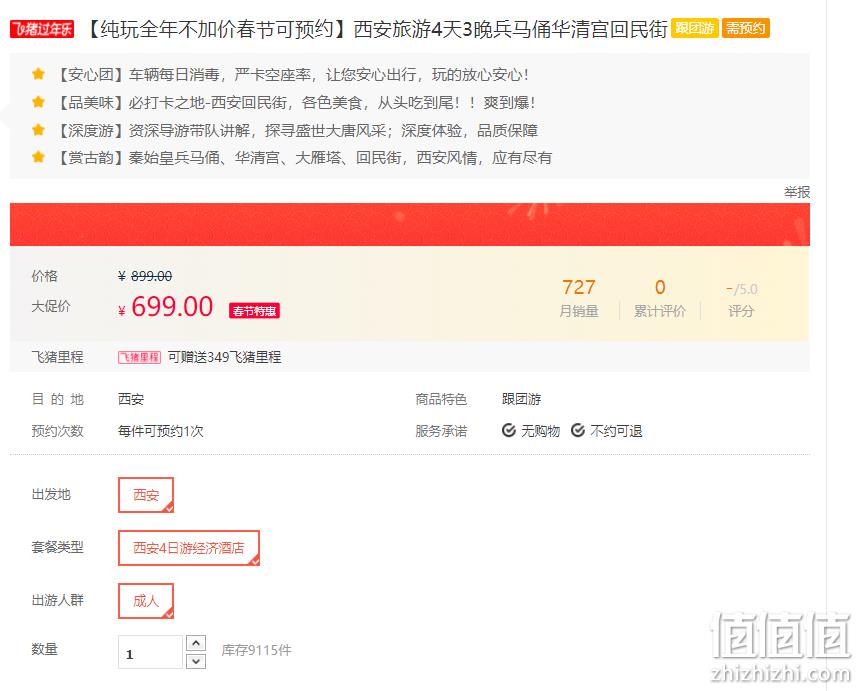860x691 pixels.
Task: Click the first star next to 安心团
Action: click(x=38, y=74)
